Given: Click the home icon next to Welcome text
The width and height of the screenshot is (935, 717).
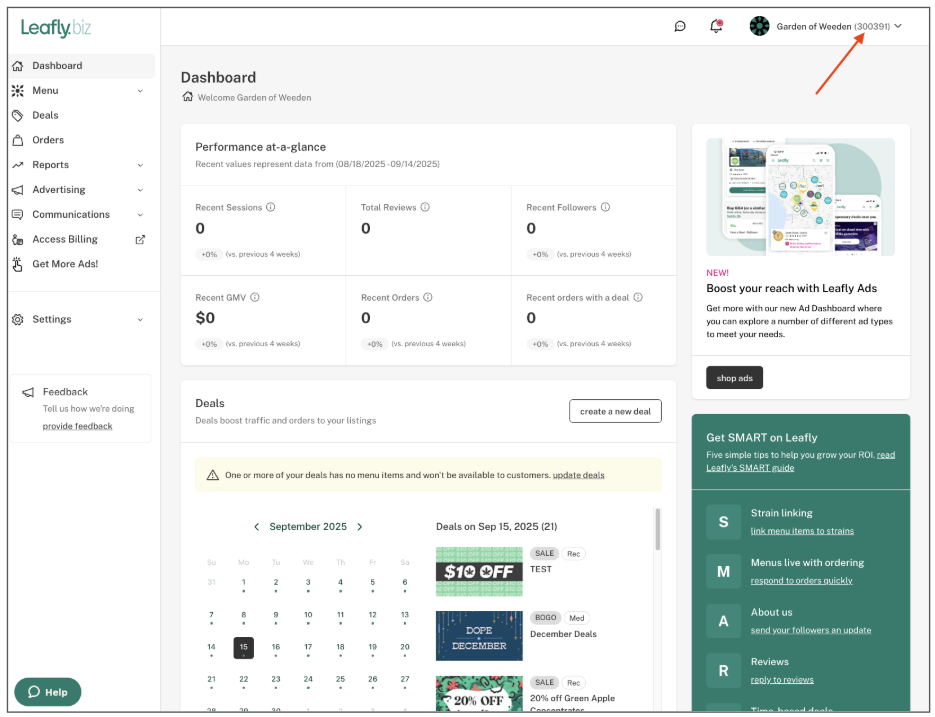Looking at the screenshot, I should 187,97.
